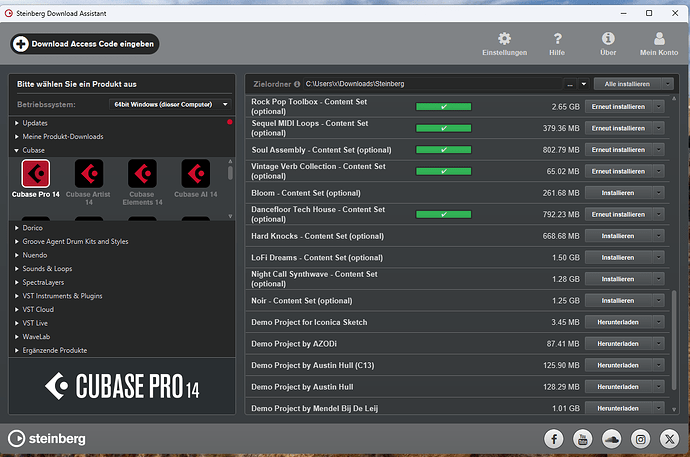Click the Zielordner path input field

[x=433, y=84]
